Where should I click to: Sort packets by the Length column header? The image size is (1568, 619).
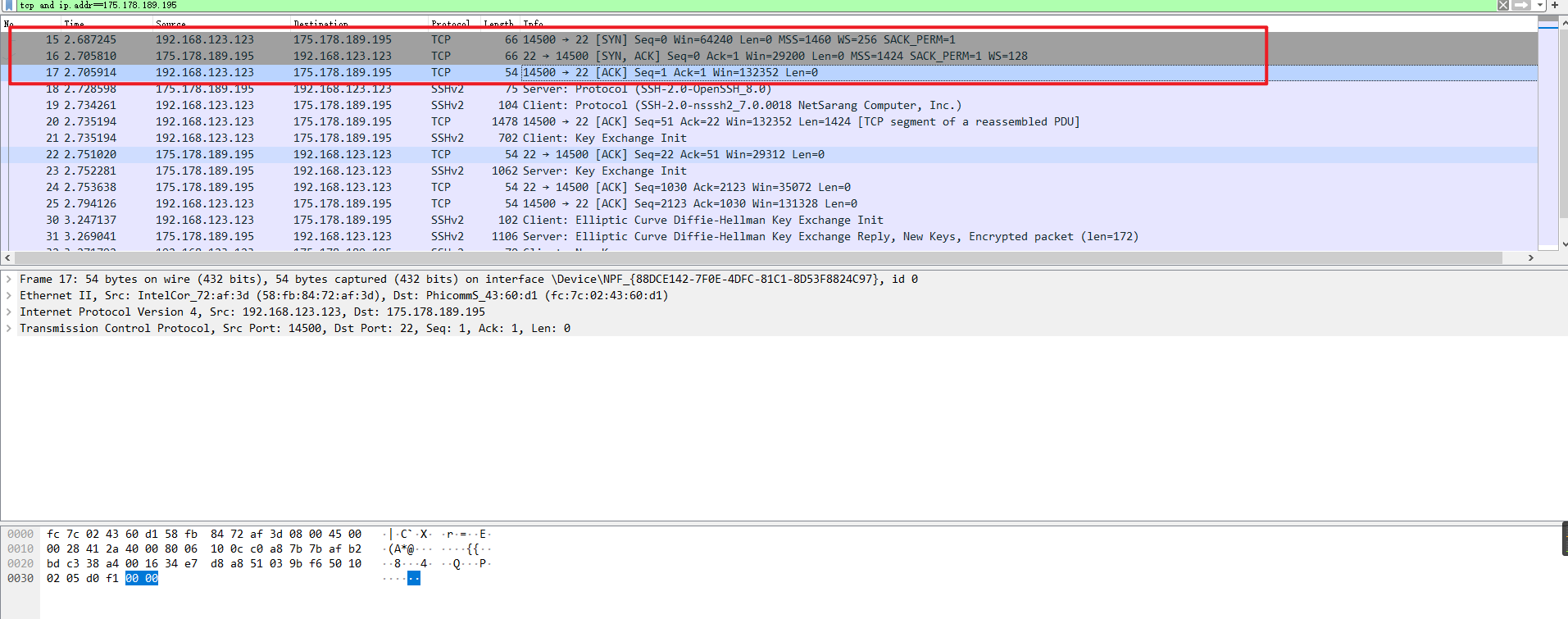tap(498, 24)
